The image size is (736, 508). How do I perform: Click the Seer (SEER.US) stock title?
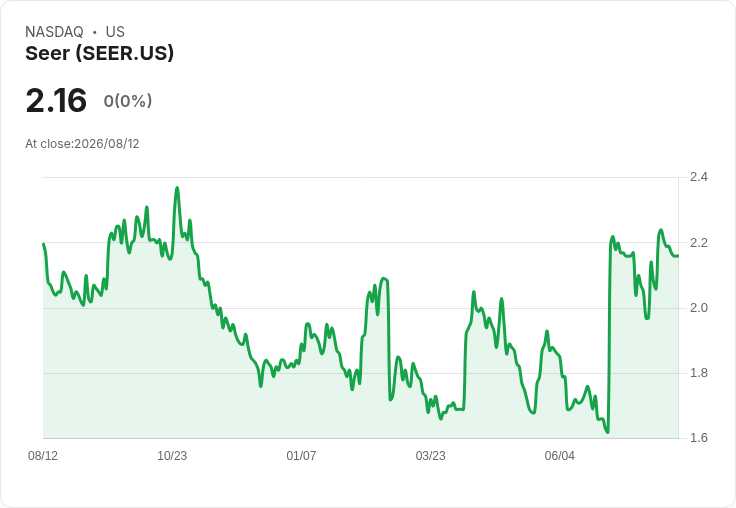point(100,53)
